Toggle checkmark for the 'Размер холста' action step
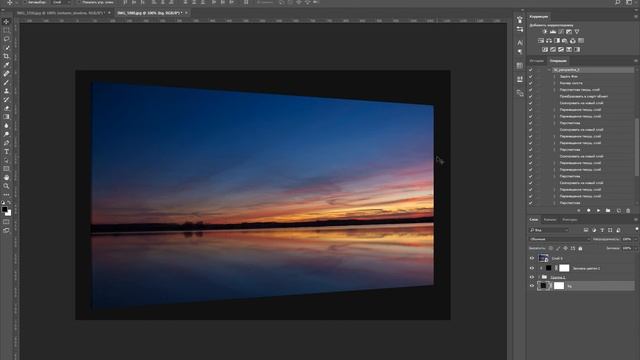 tap(531, 83)
